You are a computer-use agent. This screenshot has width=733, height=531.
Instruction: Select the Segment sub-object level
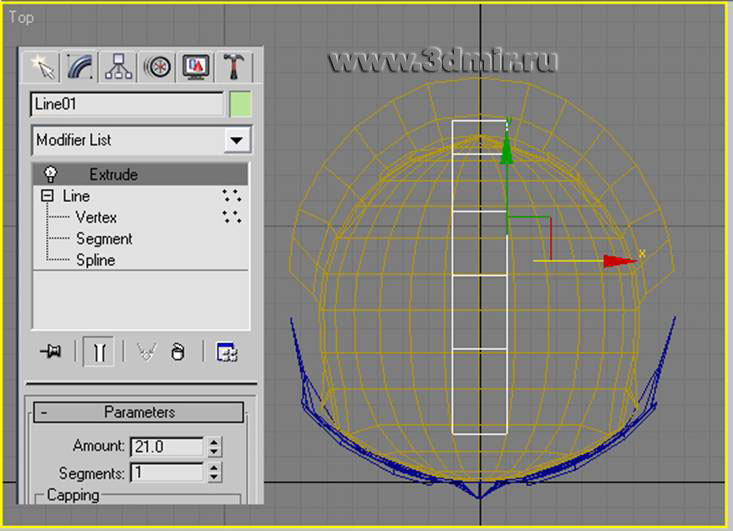click(104, 239)
